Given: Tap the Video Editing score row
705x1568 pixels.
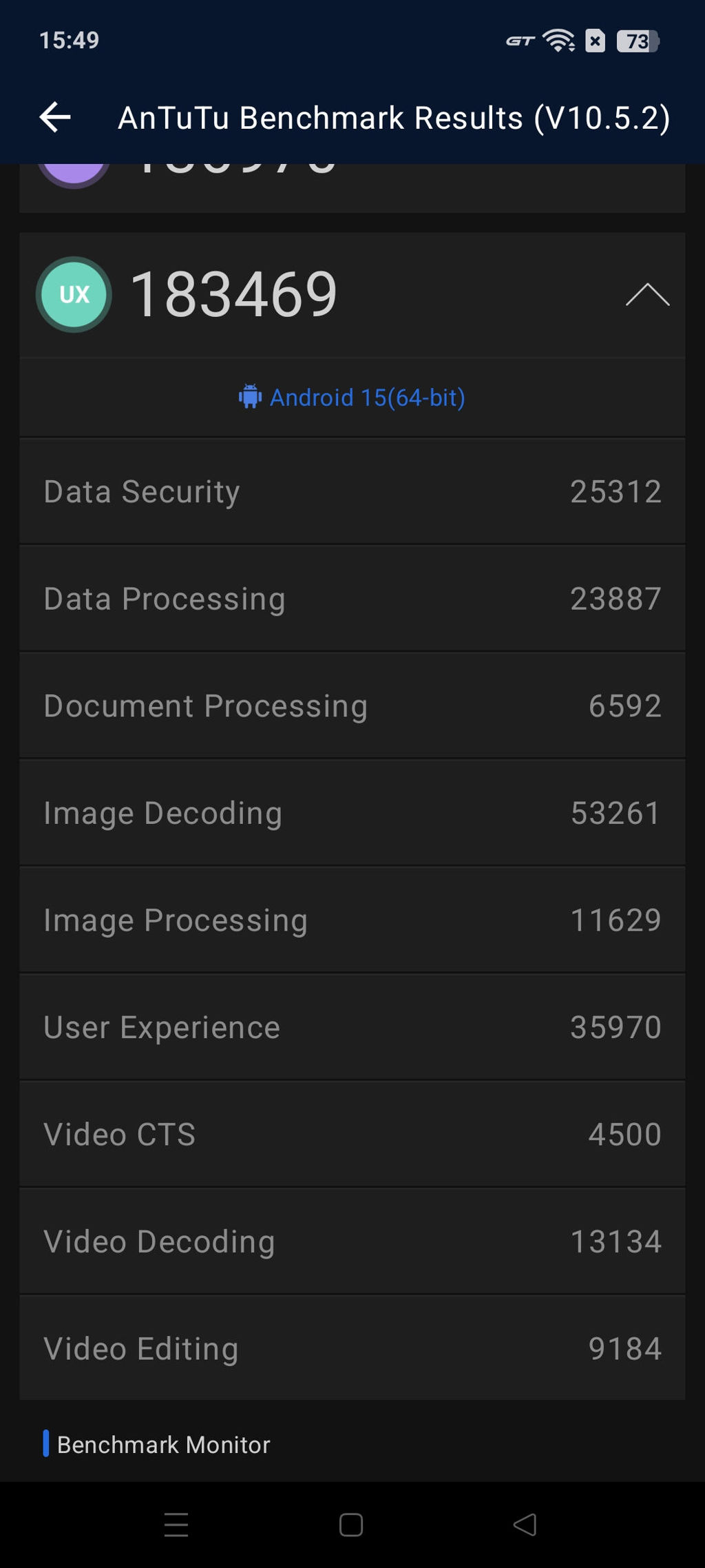Looking at the screenshot, I should pos(352,1349).
